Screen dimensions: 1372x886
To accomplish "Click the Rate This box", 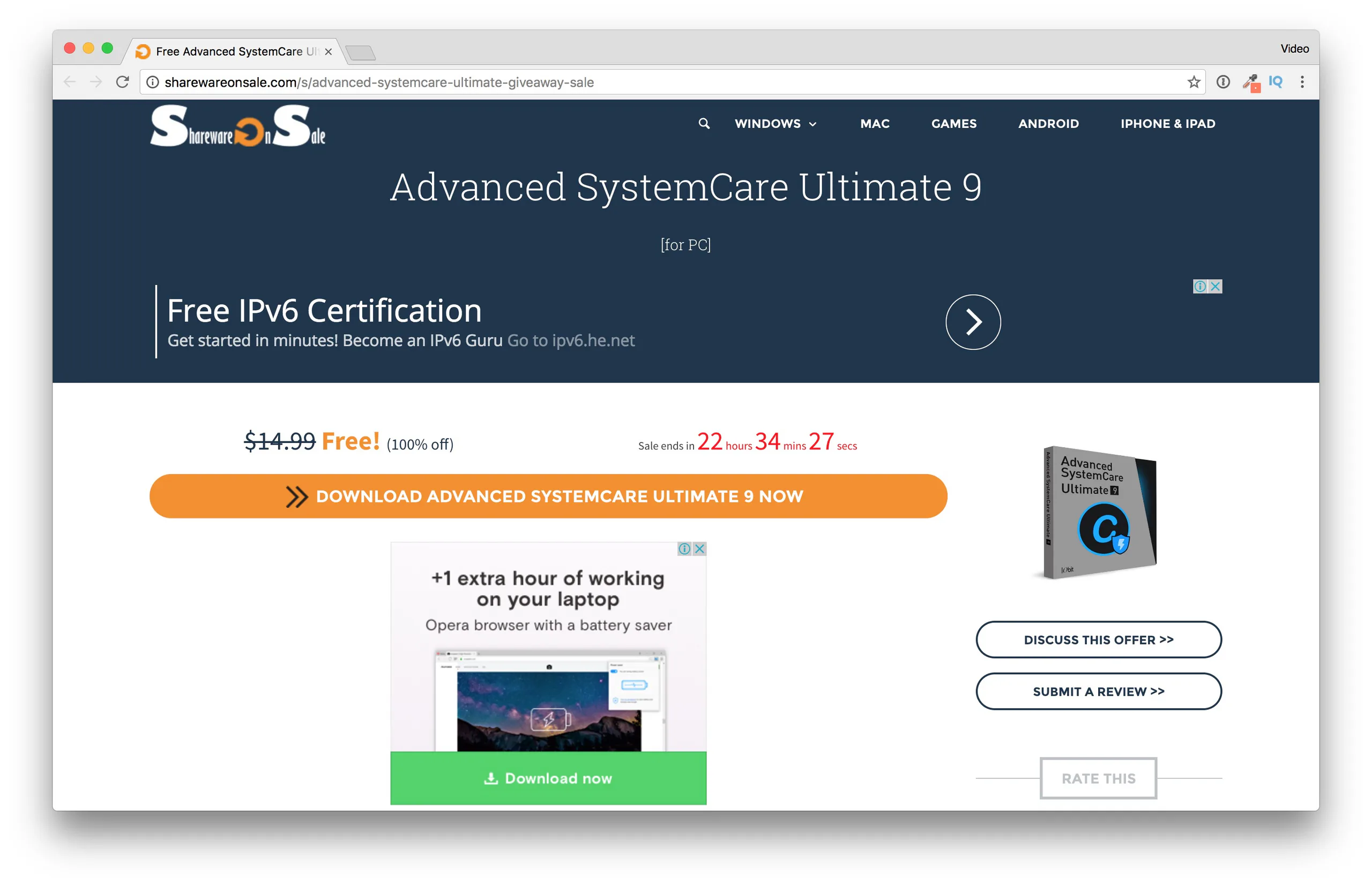I will click(1098, 778).
